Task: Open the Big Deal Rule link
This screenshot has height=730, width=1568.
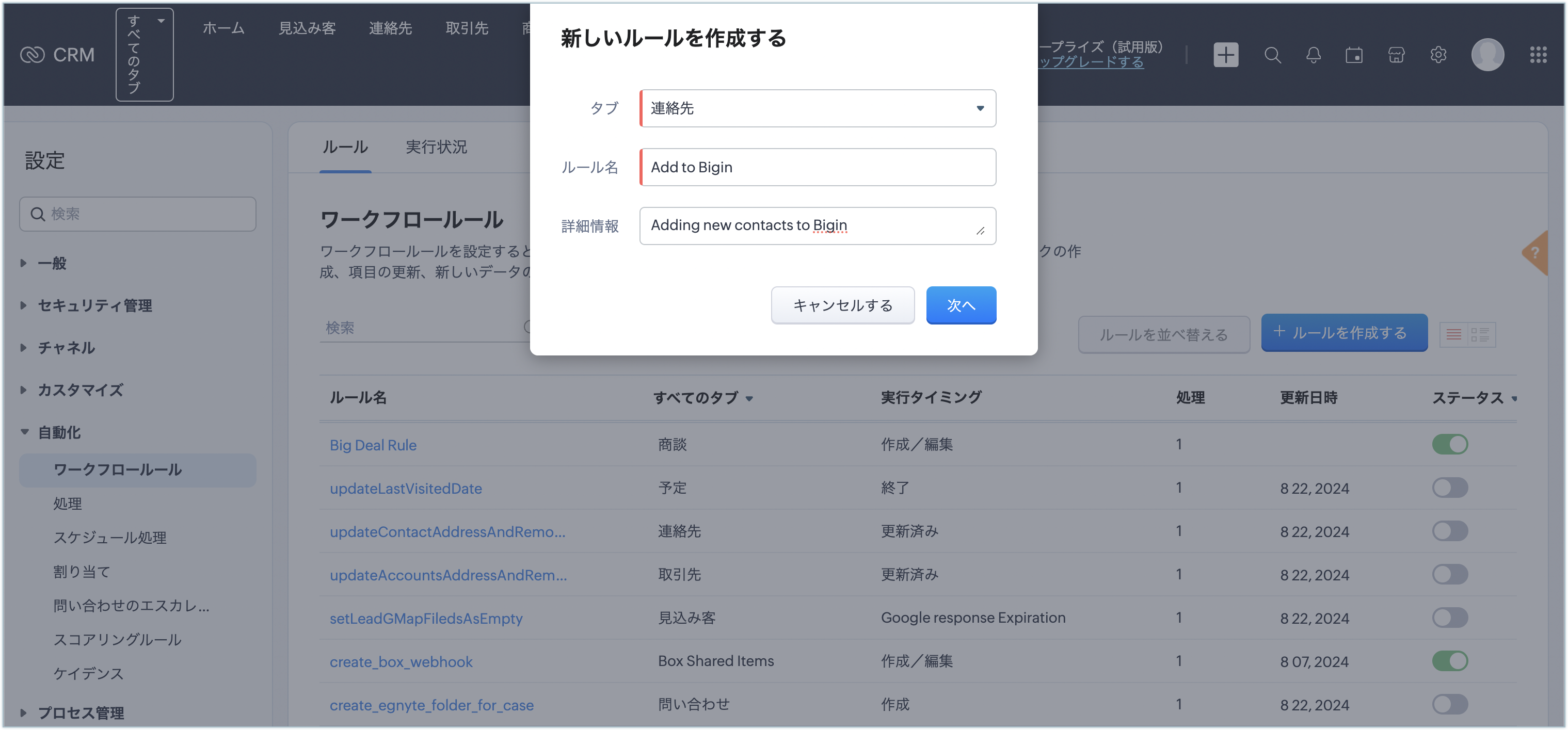Action: click(373, 445)
